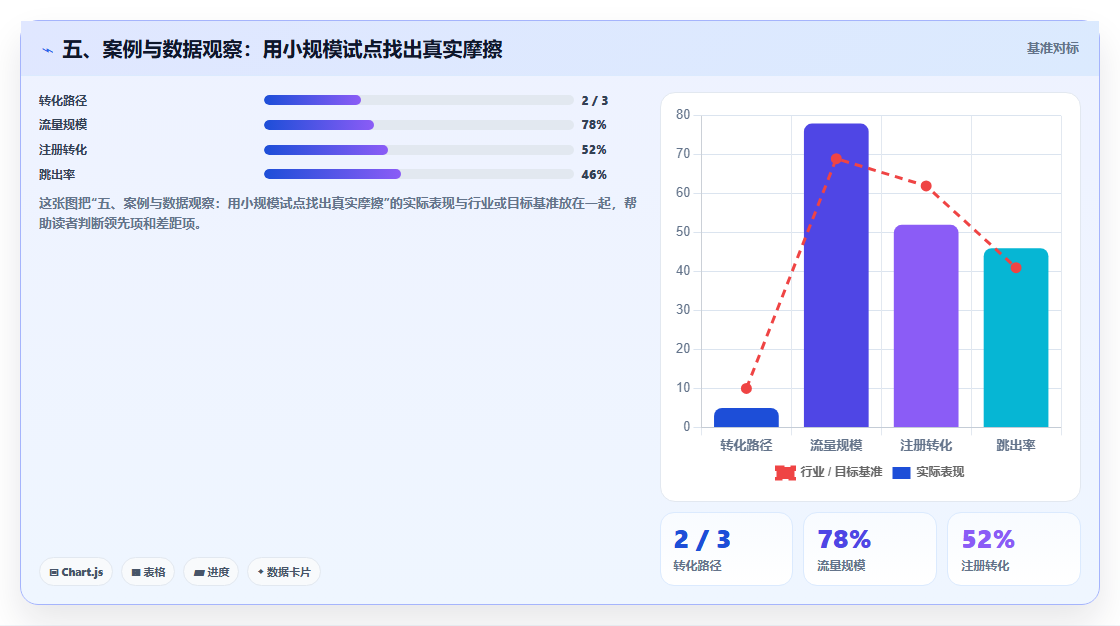Click the 跳出率 row label in the list
The width and height of the screenshot is (1120, 626).
coord(57,175)
